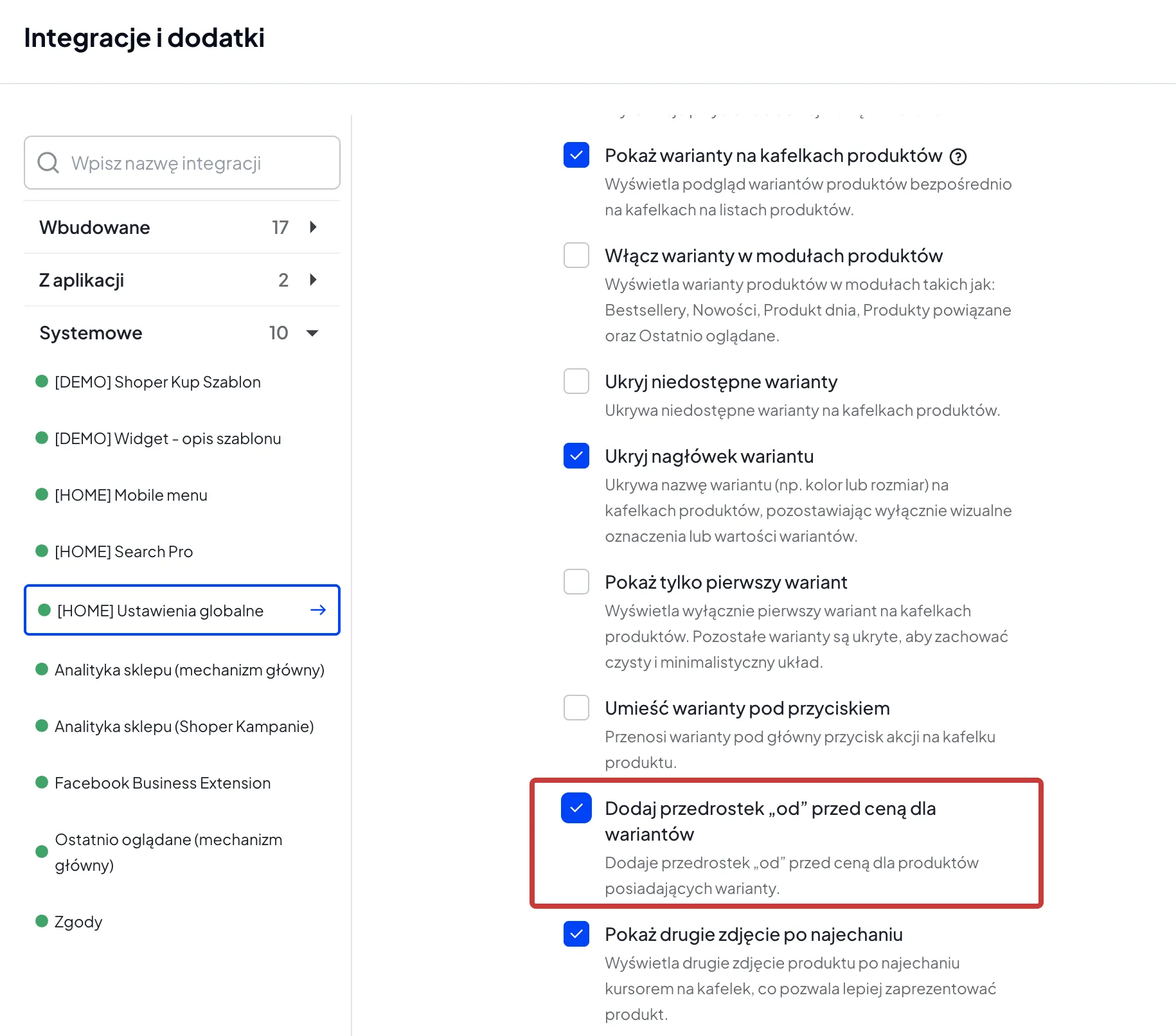
Task: Open [HOME] Search Pro integration
Action: point(123,551)
